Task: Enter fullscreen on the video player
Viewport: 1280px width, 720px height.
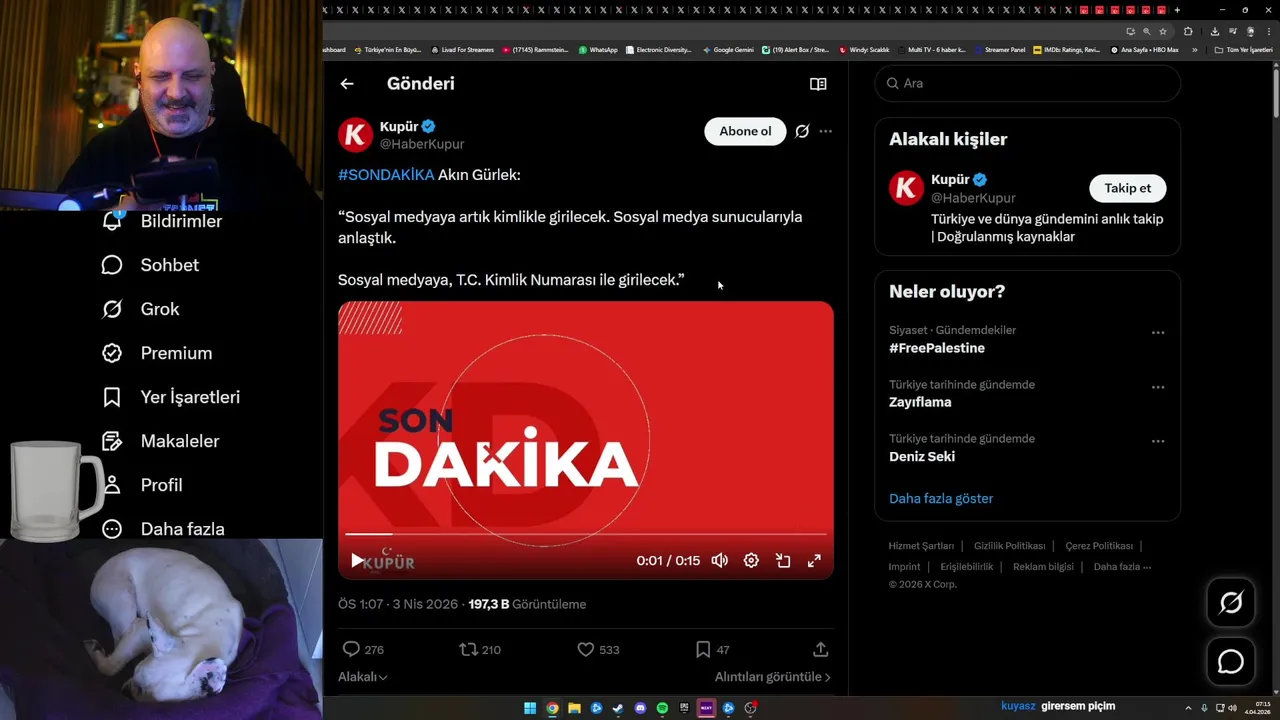Action: (814, 561)
